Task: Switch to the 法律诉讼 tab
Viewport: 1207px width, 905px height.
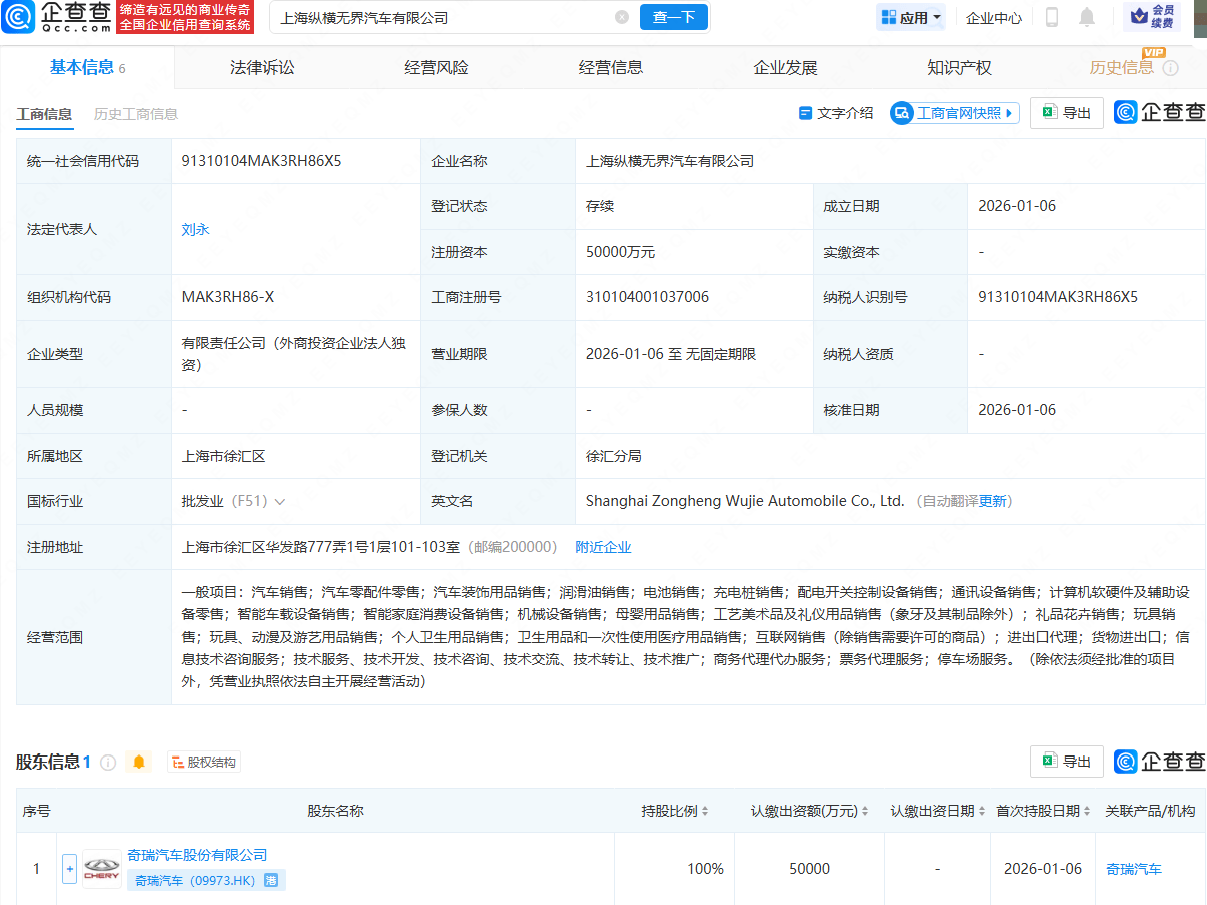Action: click(262, 68)
